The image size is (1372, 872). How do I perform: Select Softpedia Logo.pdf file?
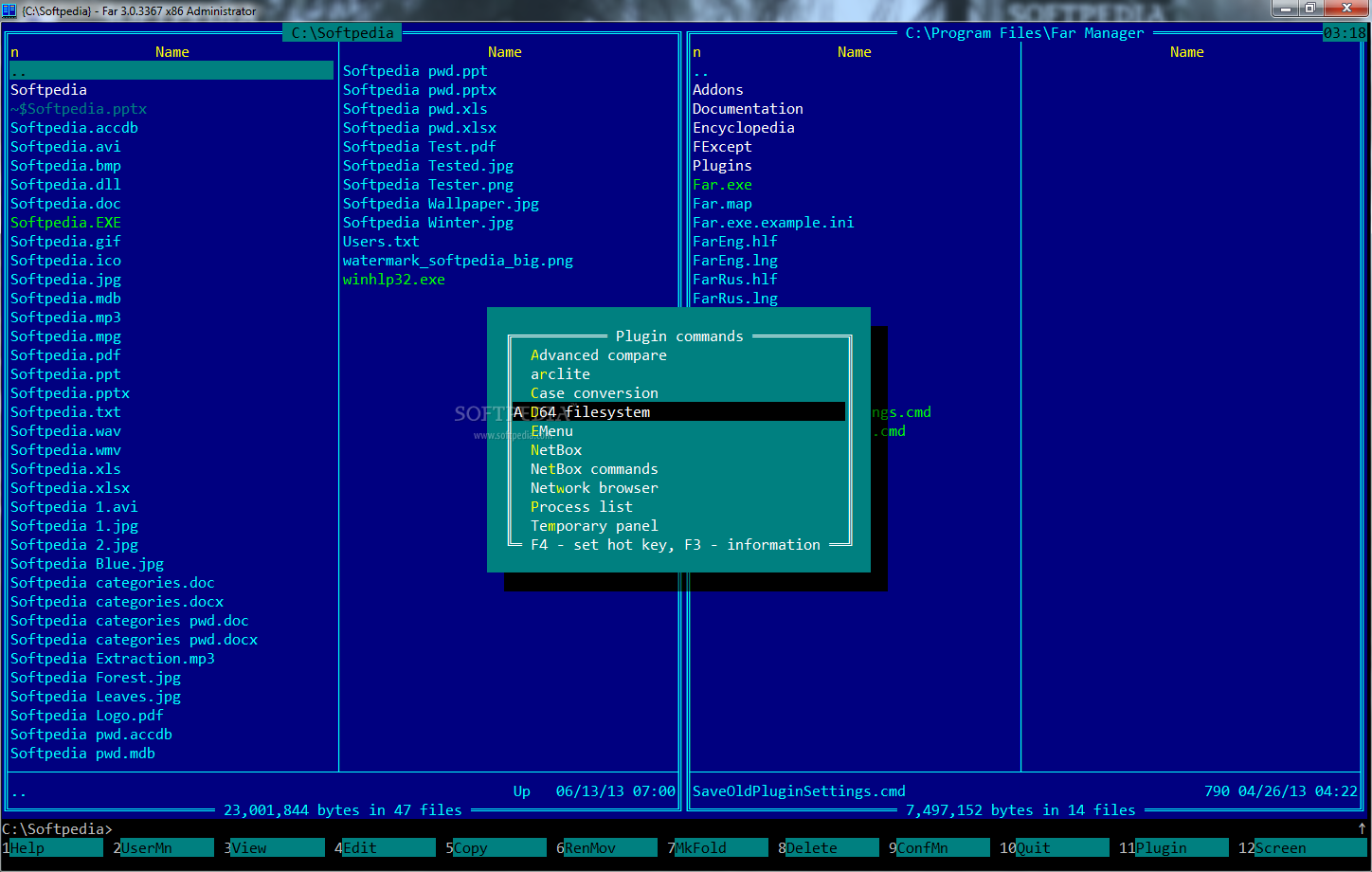coord(87,716)
